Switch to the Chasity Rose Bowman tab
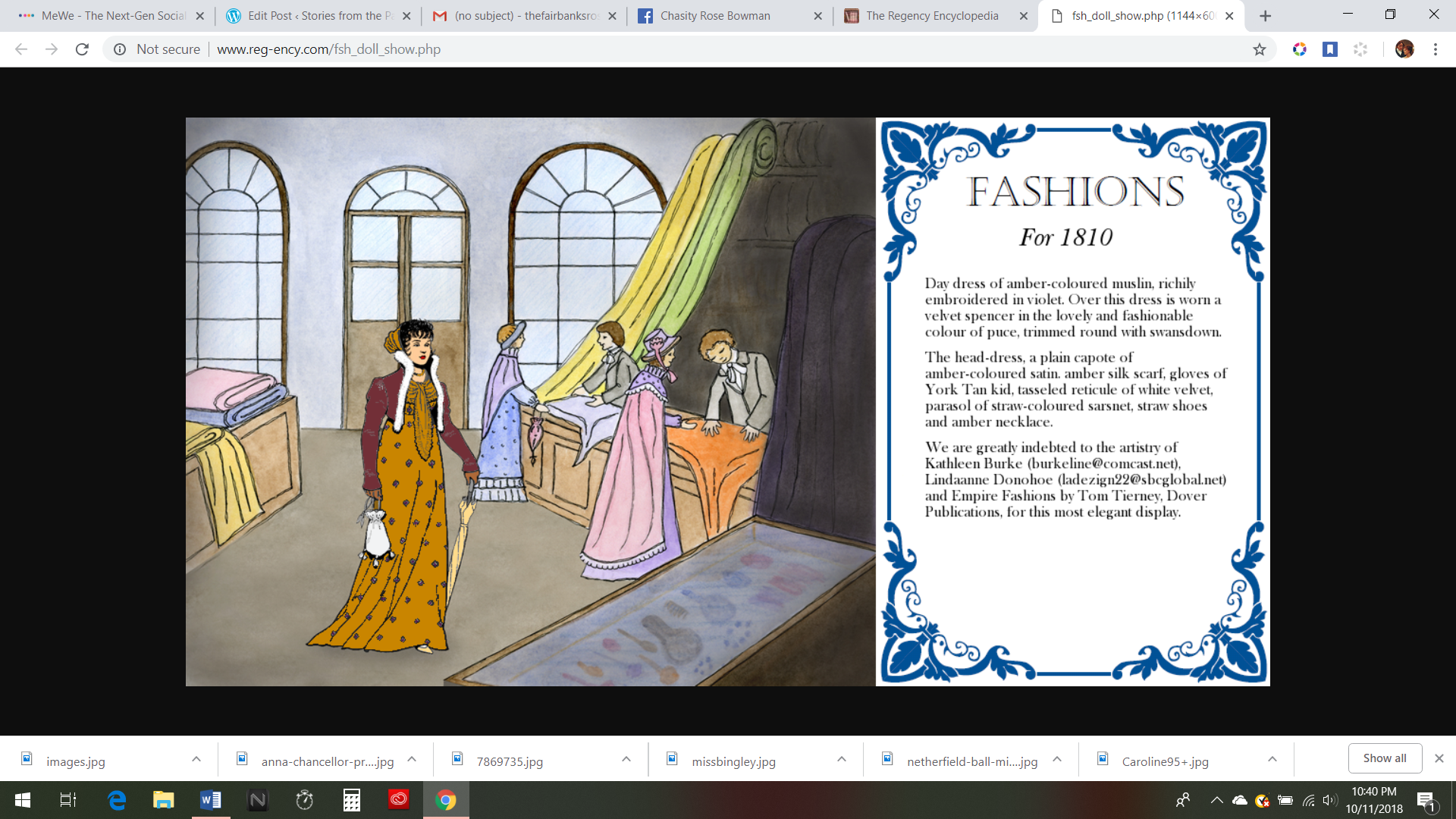The height and width of the screenshot is (819, 1456). pyautogui.click(x=715, y=16)
